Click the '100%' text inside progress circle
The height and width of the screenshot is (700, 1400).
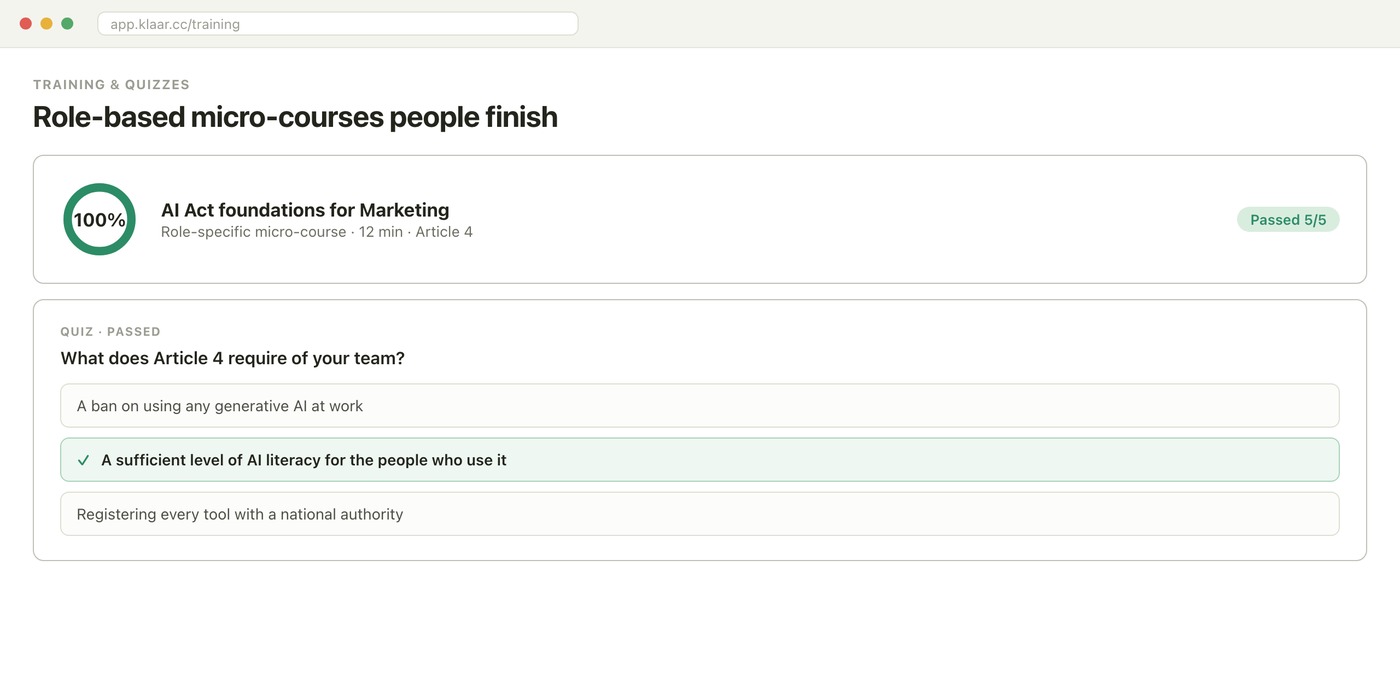(x=99, y=220)
